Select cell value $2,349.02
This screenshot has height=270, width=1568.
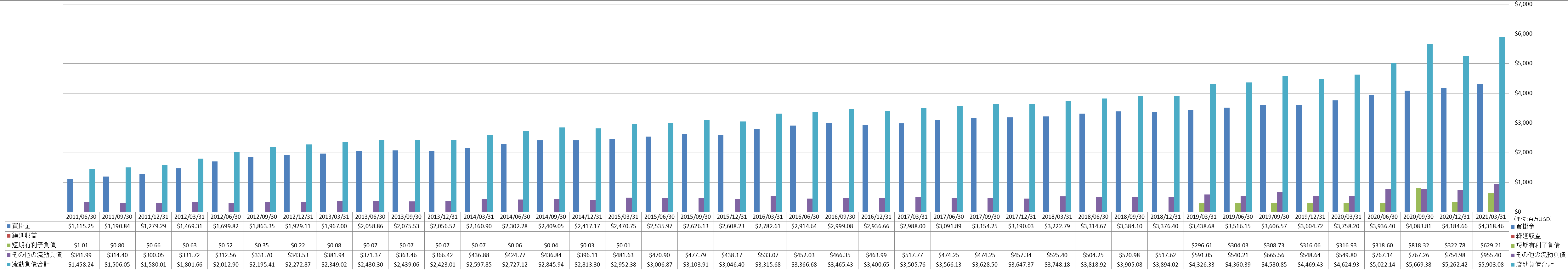click(x=334, y=265)
